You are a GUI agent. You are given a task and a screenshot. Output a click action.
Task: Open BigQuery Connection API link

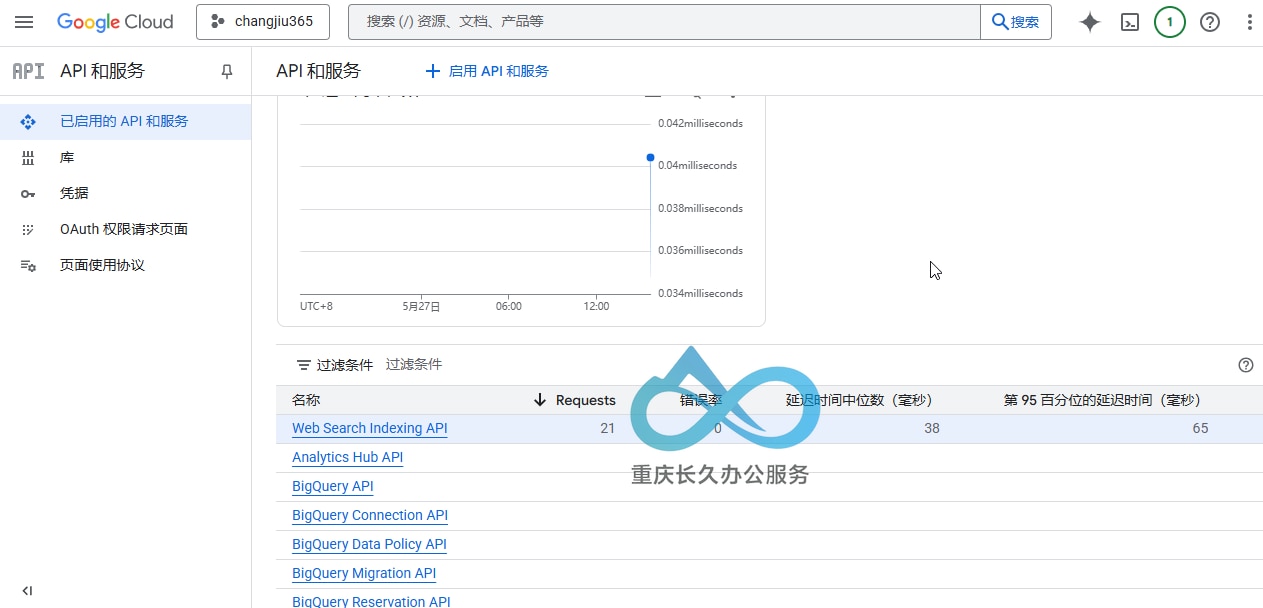pos(370,515)
